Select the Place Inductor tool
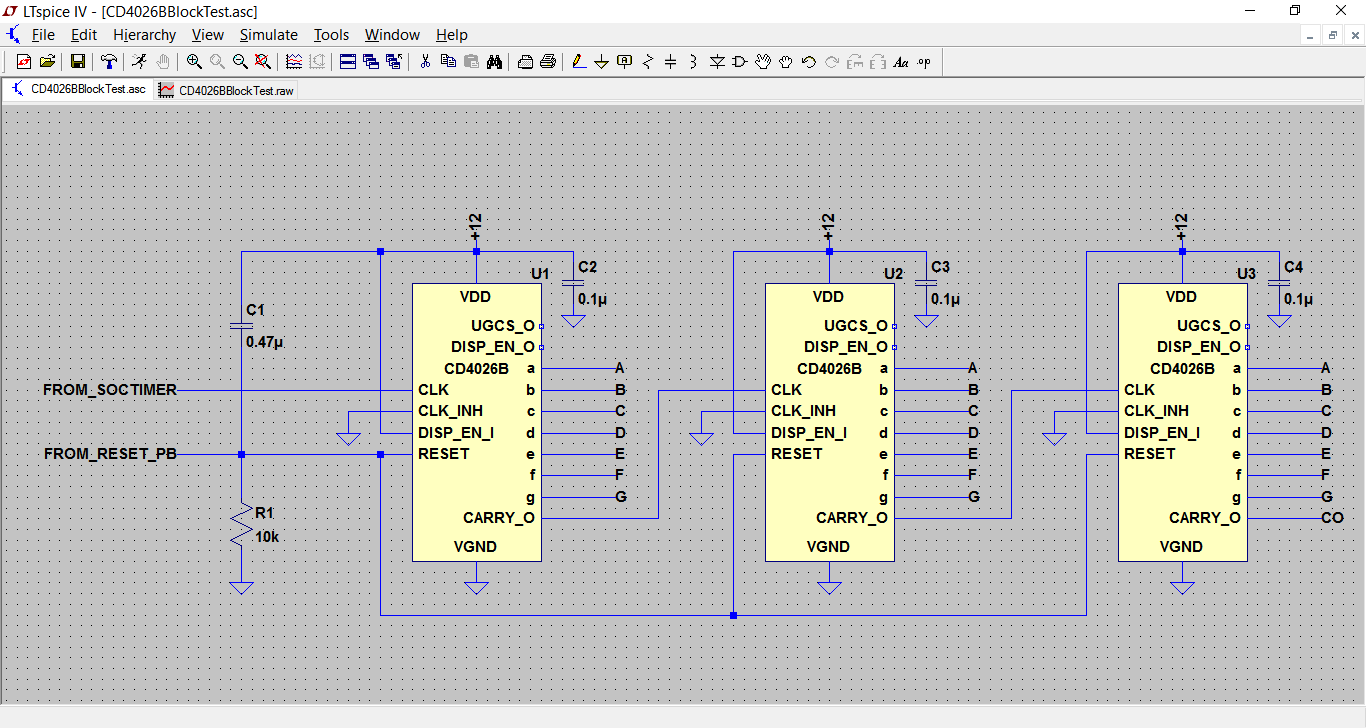This screenshot has height=728, width=1366. 693,62
